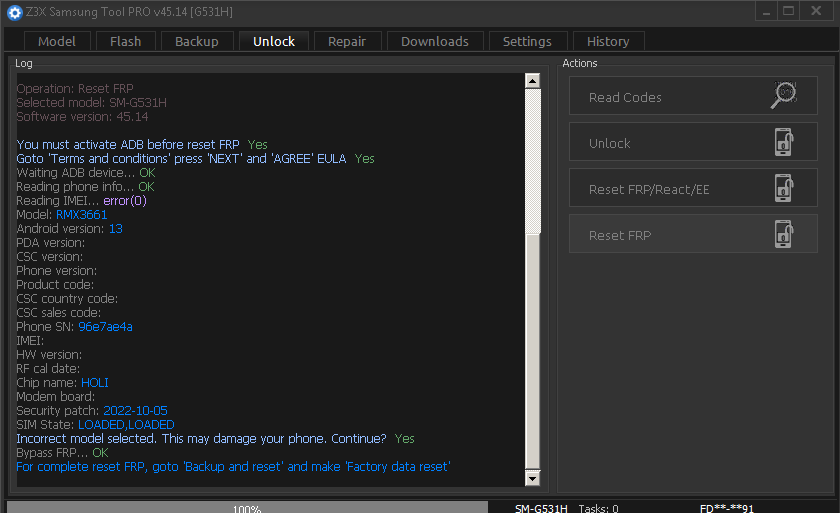View the History tab
The height and width of the screenshot is (513, 840).
[x=608, y=41]
